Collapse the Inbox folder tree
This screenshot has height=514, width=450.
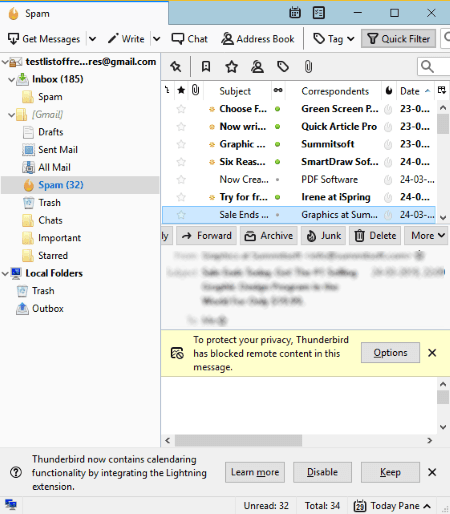pyautogui.click(x=11, y=80)
